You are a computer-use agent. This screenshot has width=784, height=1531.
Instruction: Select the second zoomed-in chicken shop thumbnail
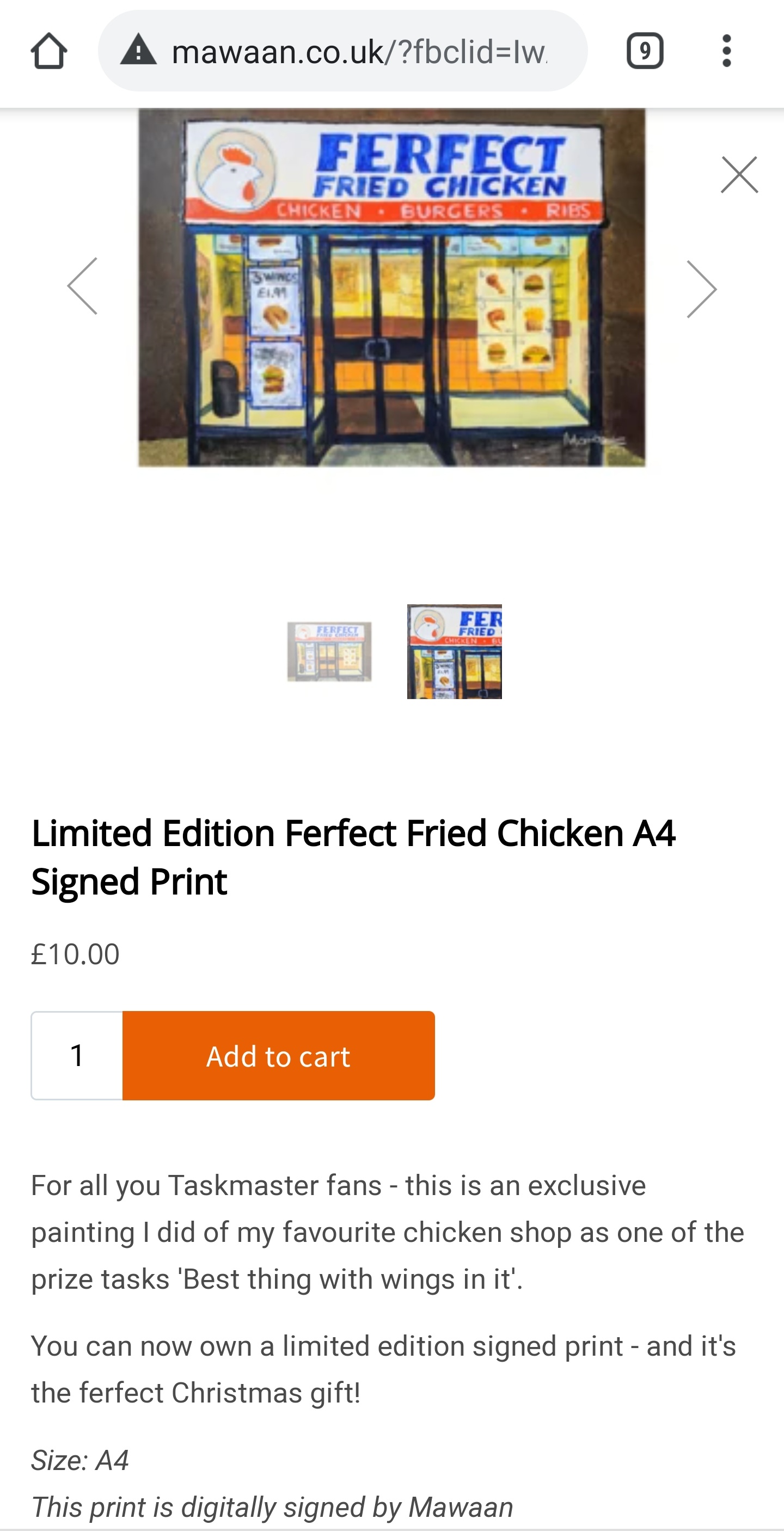[x=454, y=651]
